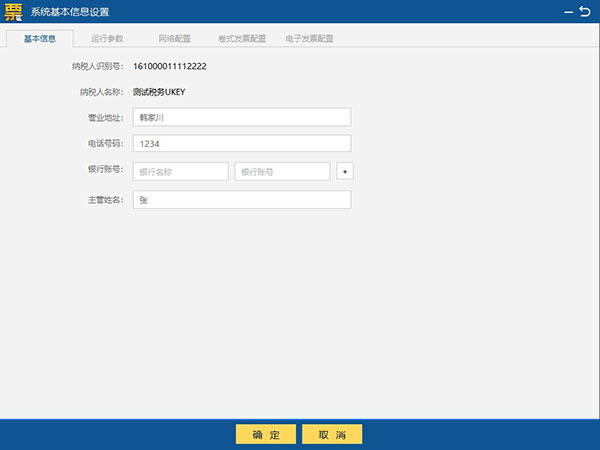Image resolution: width=600 pixels, height=450 pixels.
Task: Open the 网络配置 tab
Action: pyautogui.click(x=174, y=39)
